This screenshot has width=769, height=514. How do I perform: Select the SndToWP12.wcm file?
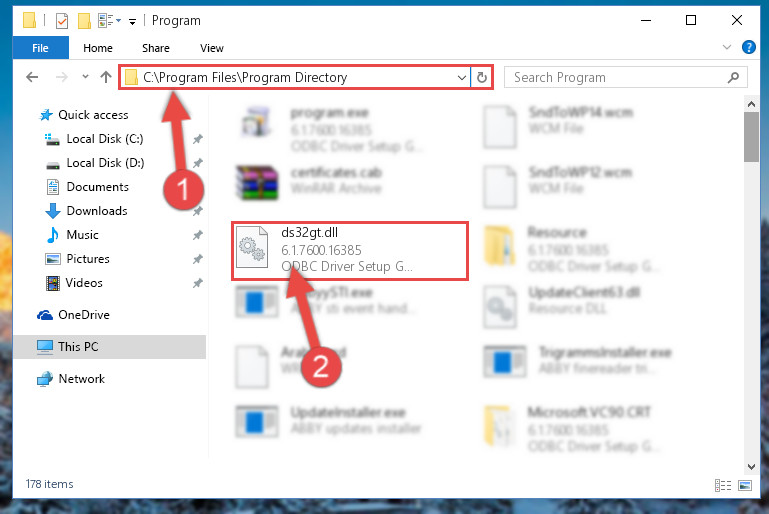[558, 186]
